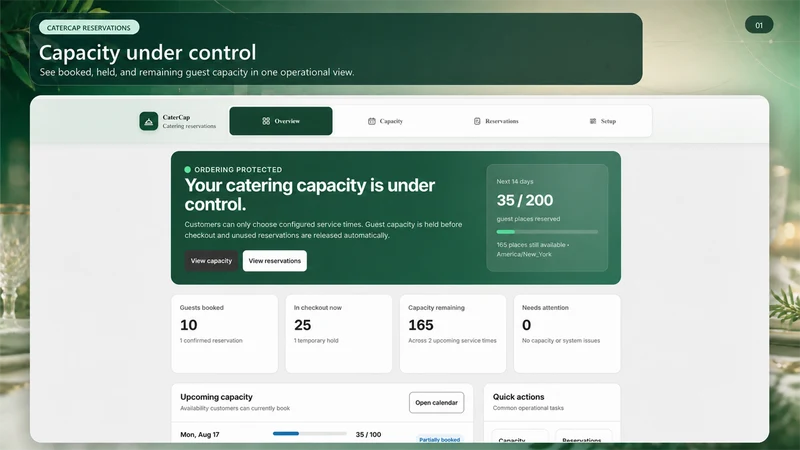The image size is (800, 450).
Task: Click the Reservations quick action button
Action: pos(583,436)
